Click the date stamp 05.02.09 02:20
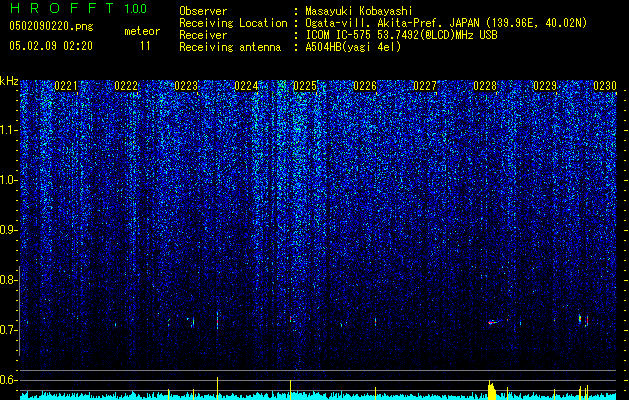 coord(51,46)
